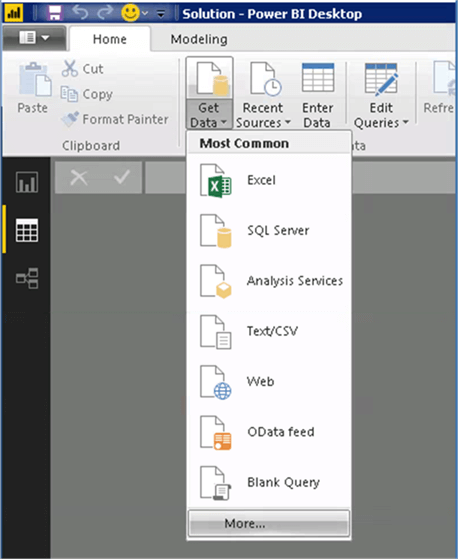Choose Text/CSV data source
This screenshot has width=458, height=559.
point(269,331)
